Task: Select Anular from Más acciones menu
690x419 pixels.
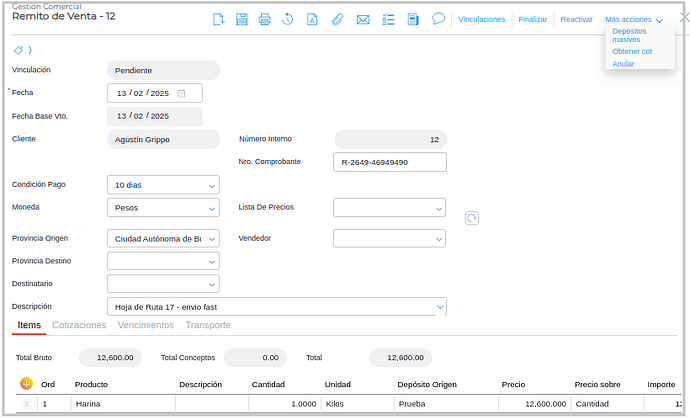Action: tap(623, 64)
